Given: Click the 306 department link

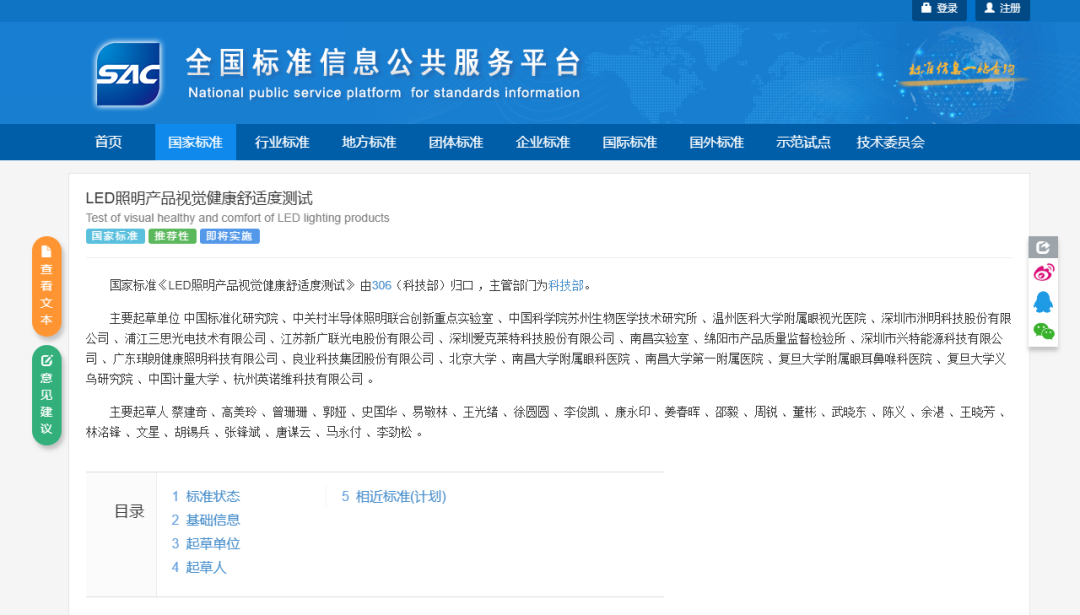Looking at the screenshot, I should tap(383, 284).
